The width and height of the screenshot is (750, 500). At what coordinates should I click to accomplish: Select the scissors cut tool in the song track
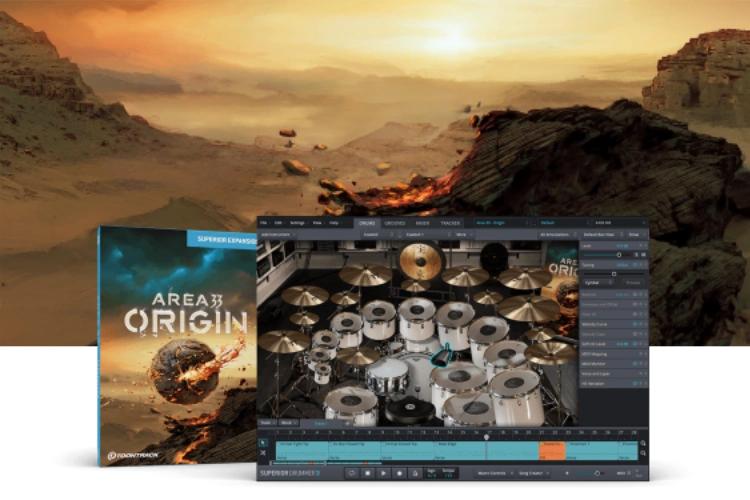point(263,453)
